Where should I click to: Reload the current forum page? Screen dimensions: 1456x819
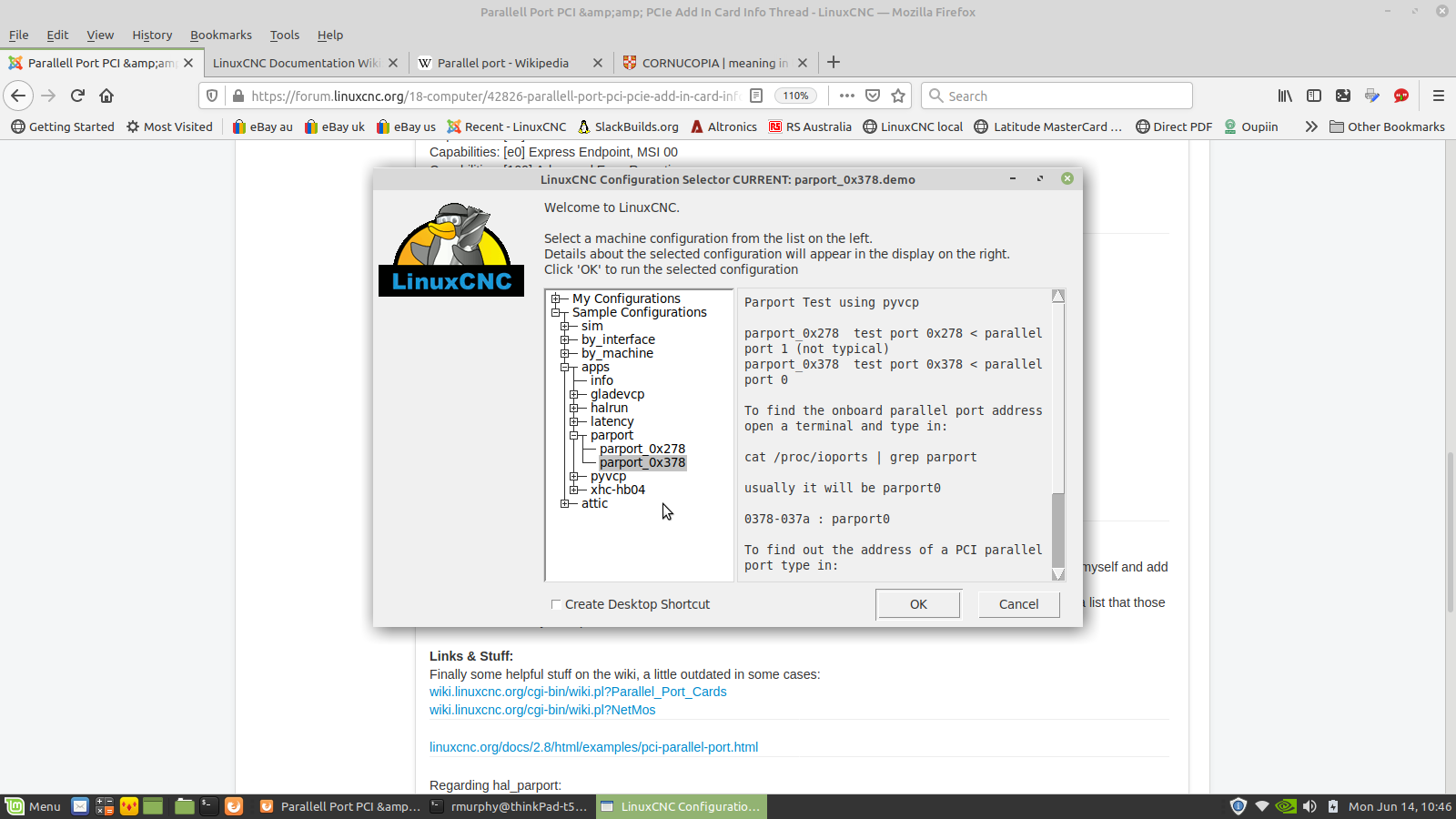coord(77,96)
